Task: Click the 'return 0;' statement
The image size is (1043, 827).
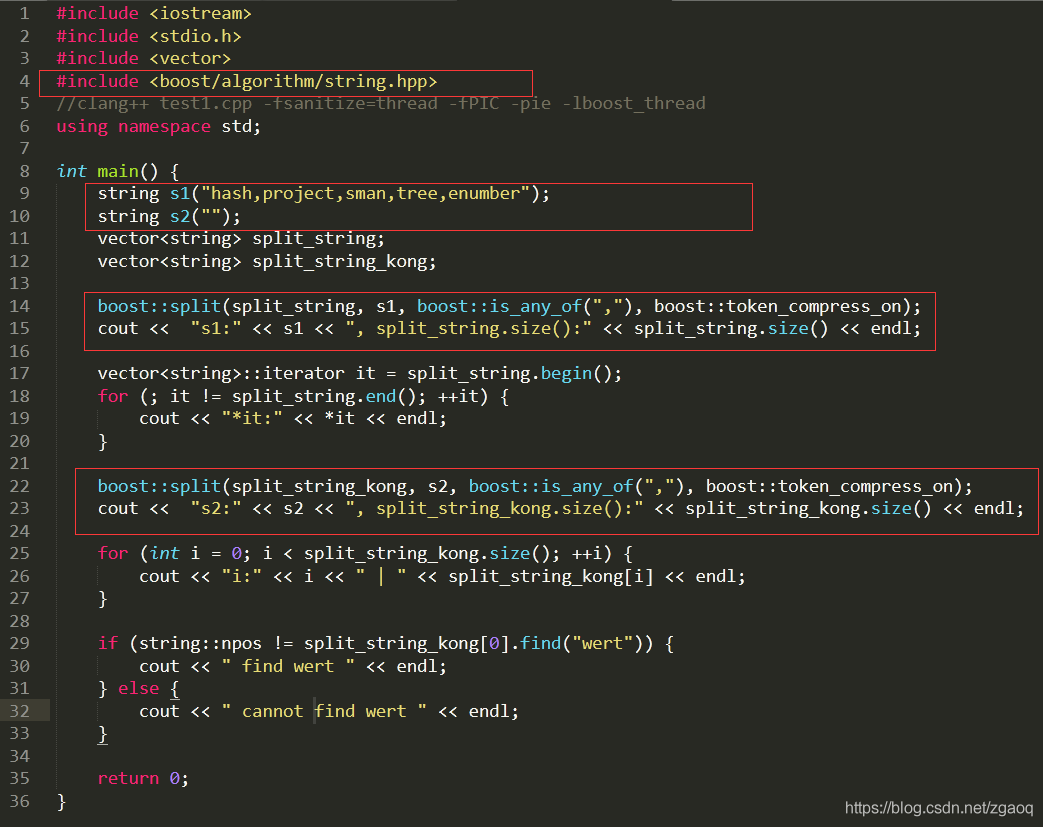Action: [x=143, y=778]
